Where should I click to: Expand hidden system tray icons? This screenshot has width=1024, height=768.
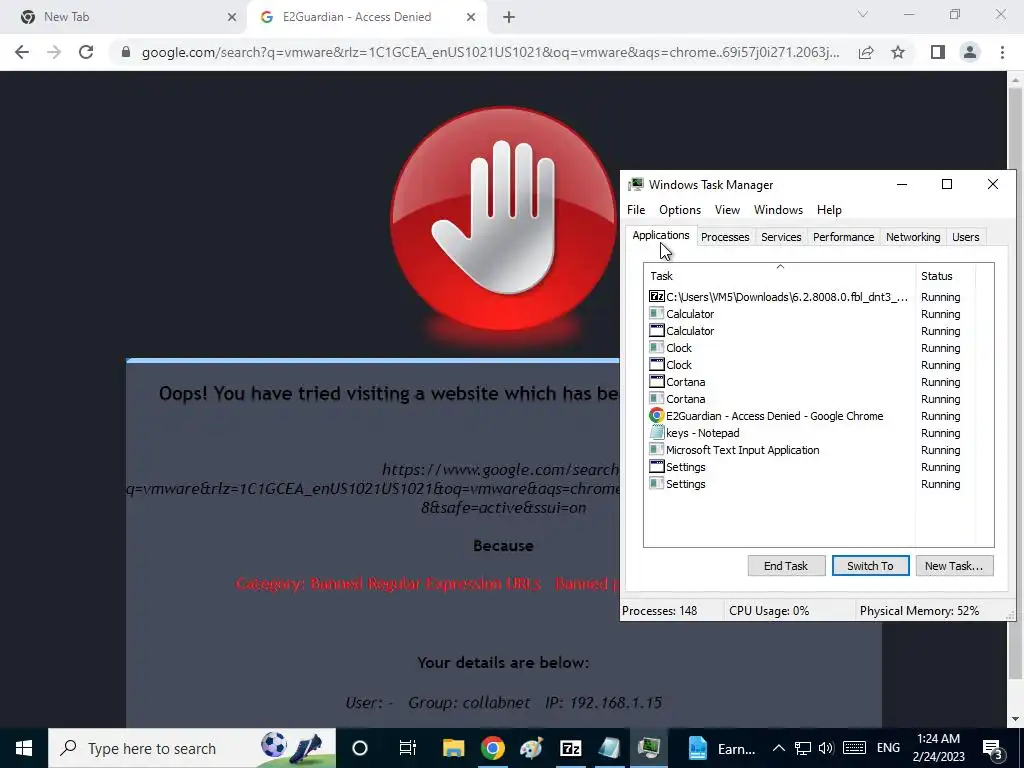click(778, 748)
